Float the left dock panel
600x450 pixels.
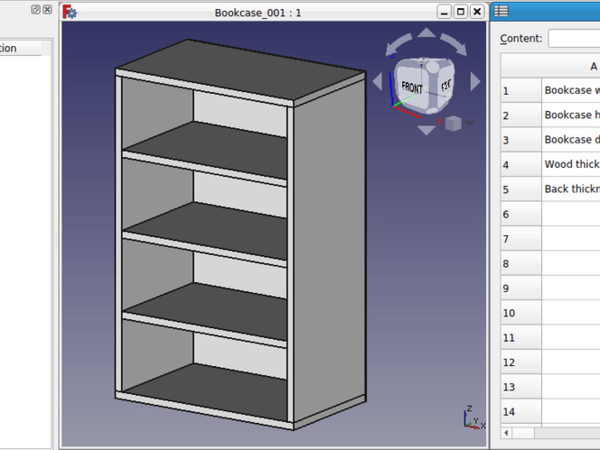[36, 9]
